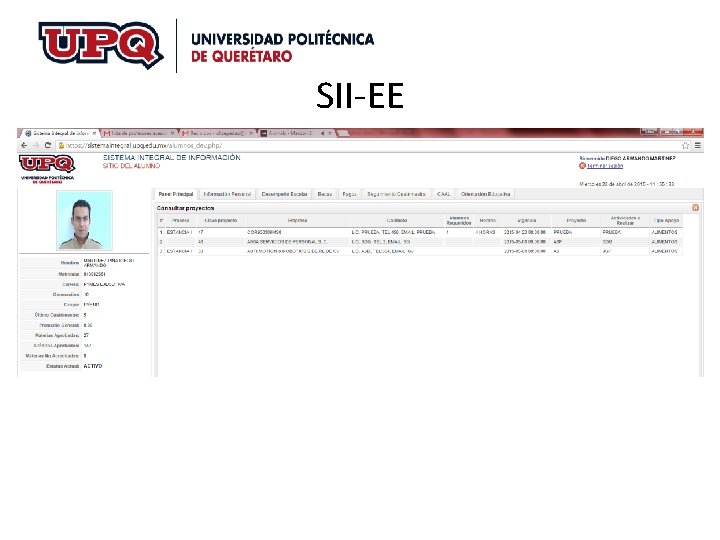Sort by the Alumnos Requeridos column header
This screenshot has height=540, width=720.
[x=459, y=221]
